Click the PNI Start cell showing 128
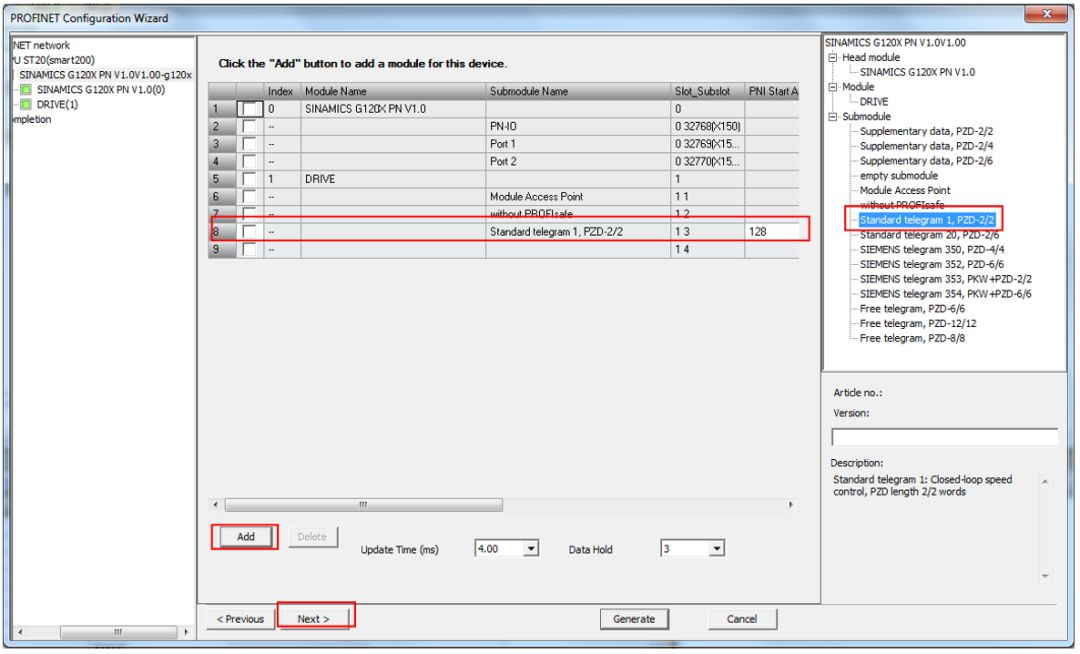The image size is (1080, 654). [772, 232]
